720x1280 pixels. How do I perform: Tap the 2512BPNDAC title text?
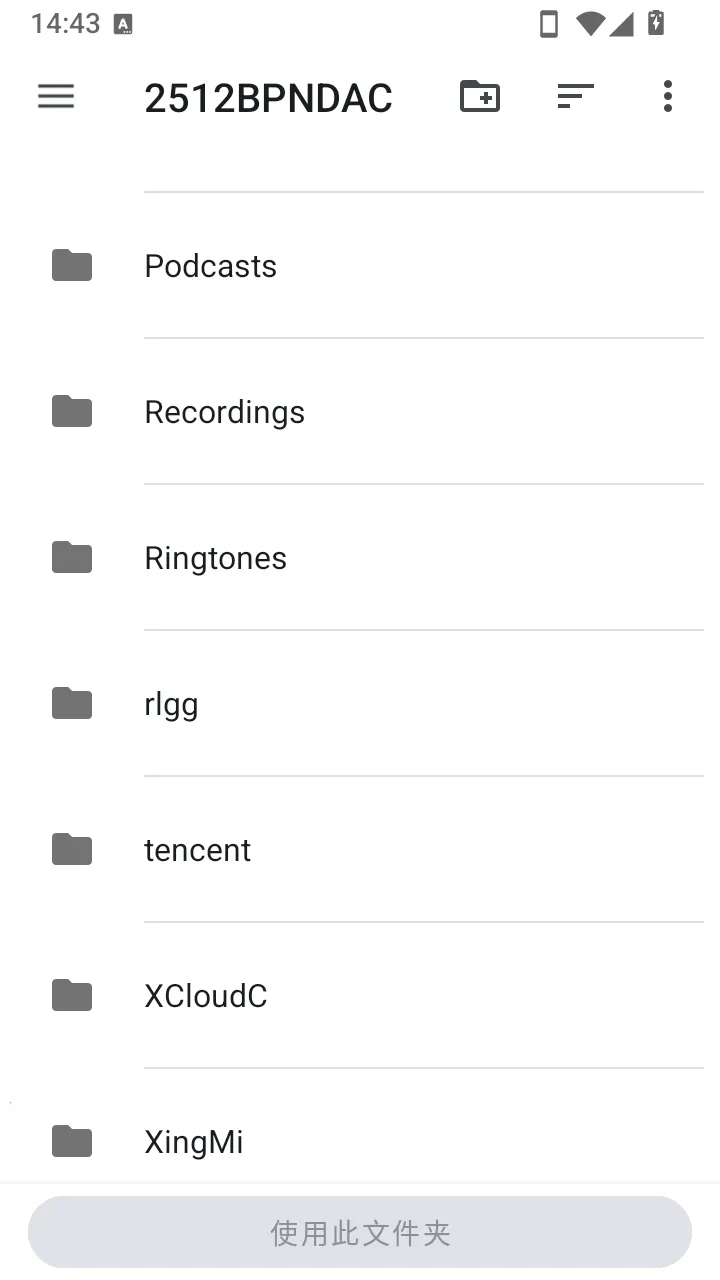click(268, 98)
